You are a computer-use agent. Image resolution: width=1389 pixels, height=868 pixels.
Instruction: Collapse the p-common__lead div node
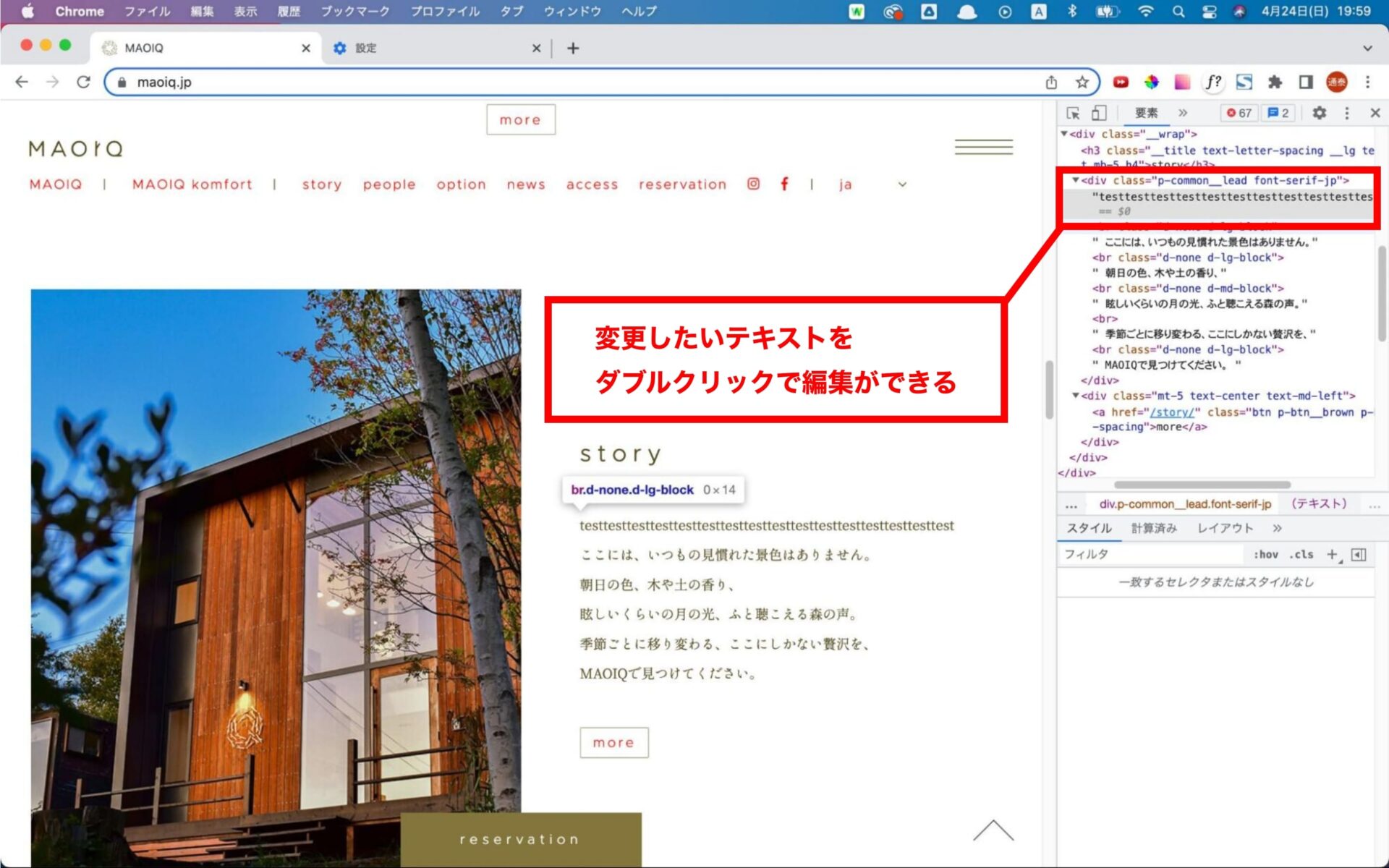click(x=1076, y=180)
